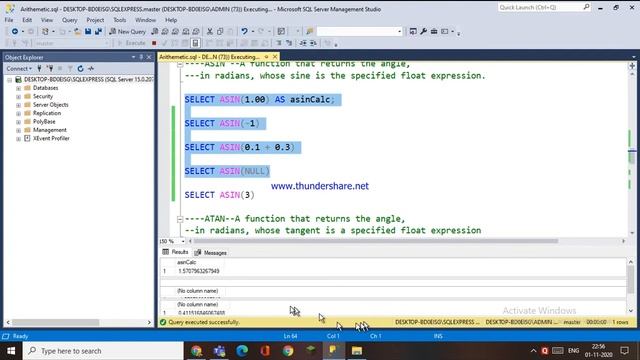Expand the Databases tree node
This screenshot has width=640, height=360.
18,88
